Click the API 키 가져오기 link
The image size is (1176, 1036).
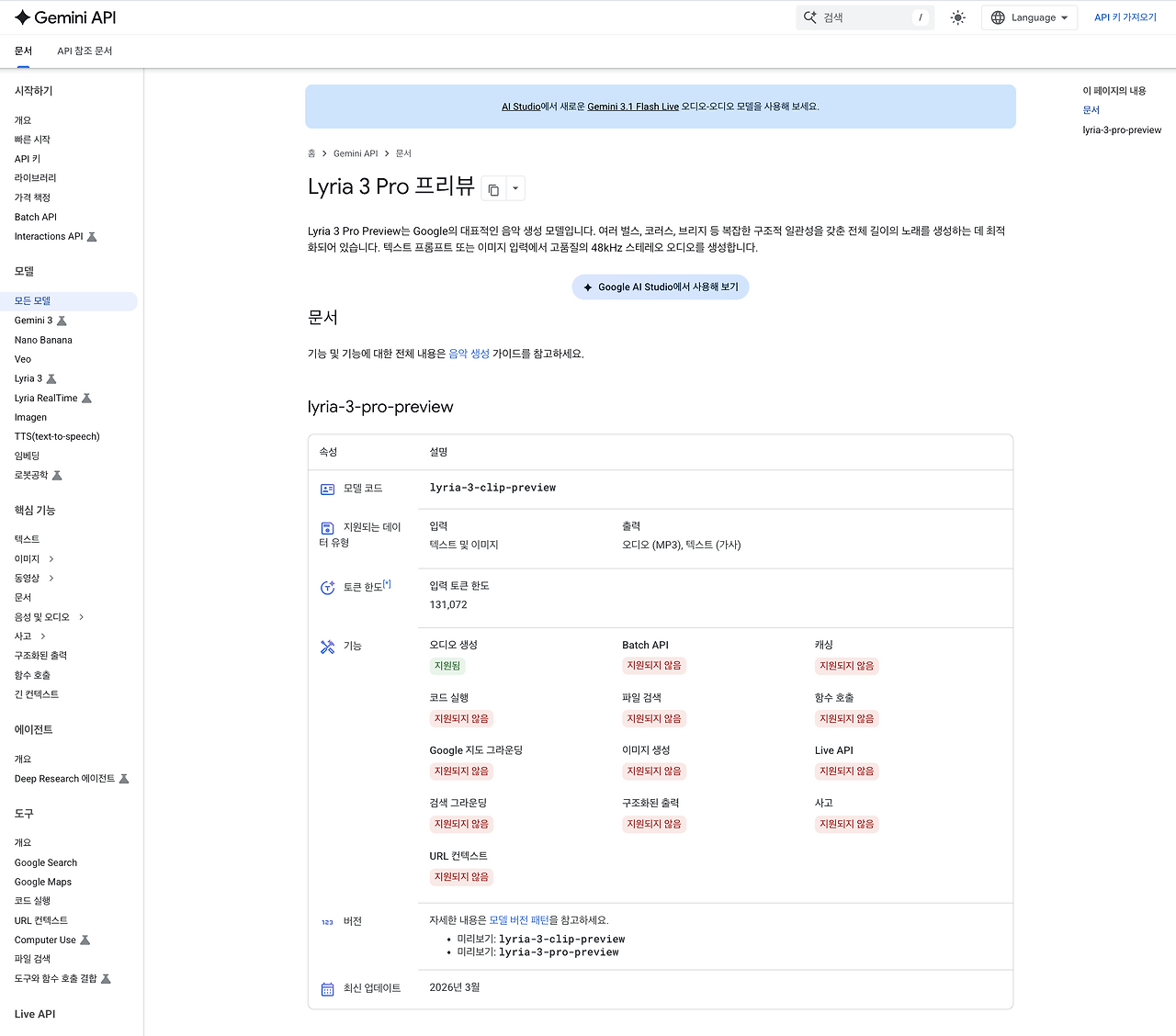pos(1125,17)
